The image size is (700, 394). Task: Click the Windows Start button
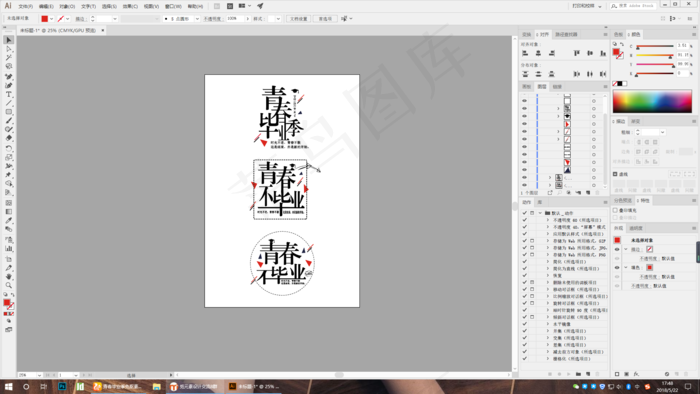point(8,386)
